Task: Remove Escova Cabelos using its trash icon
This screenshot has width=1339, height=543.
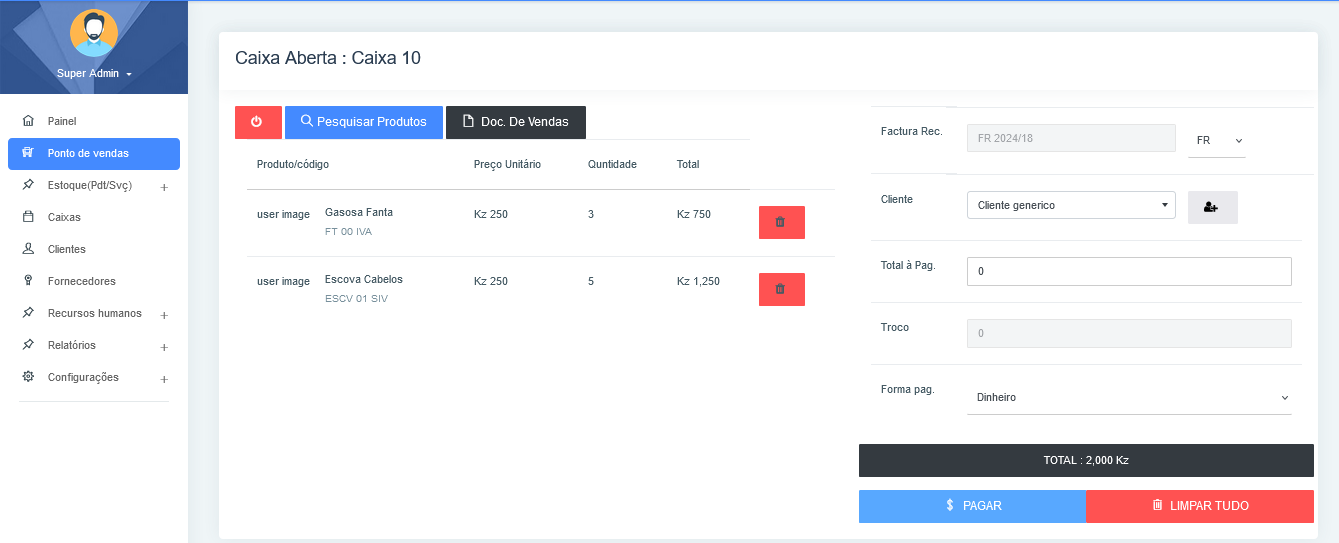Action: point(781,289)
